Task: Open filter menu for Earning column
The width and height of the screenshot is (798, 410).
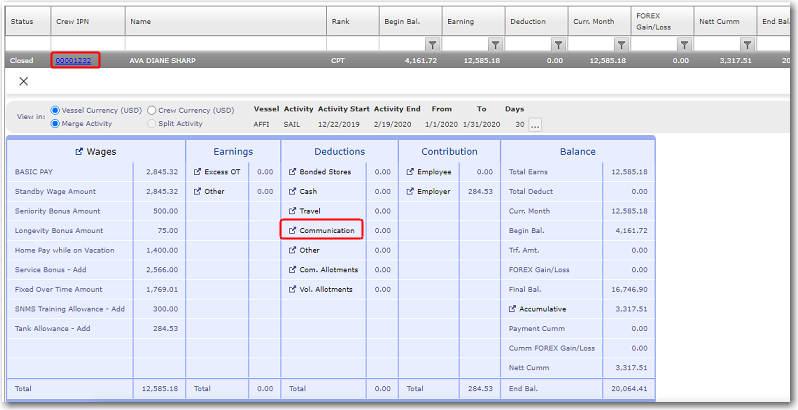Action: pyautogui.click(x=495, y=45)
